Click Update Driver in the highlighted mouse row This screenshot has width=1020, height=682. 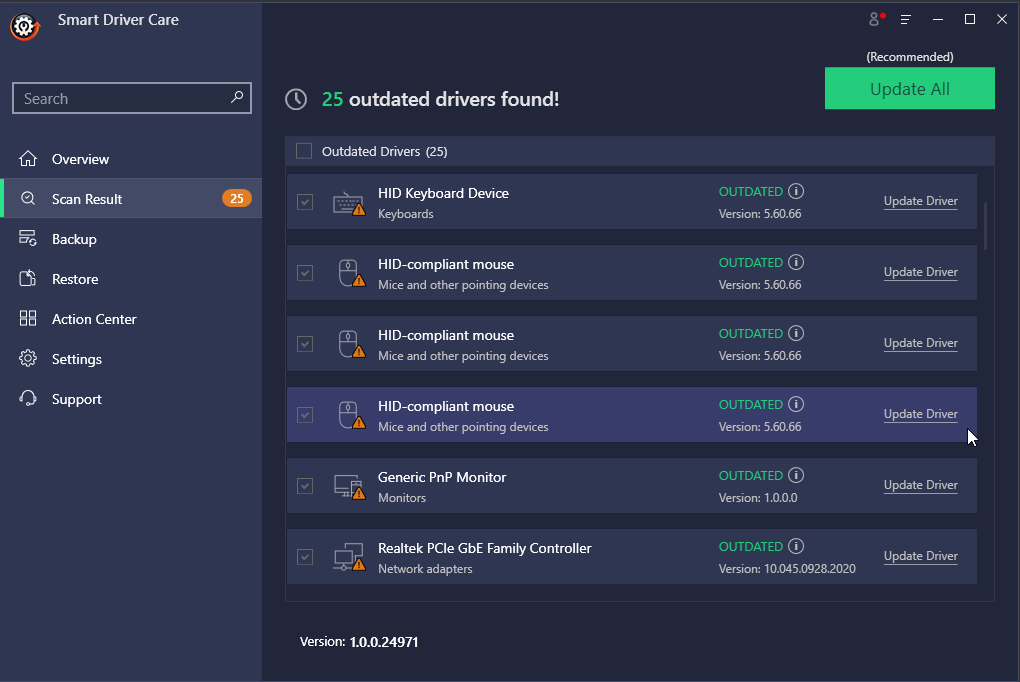(920, 414)
